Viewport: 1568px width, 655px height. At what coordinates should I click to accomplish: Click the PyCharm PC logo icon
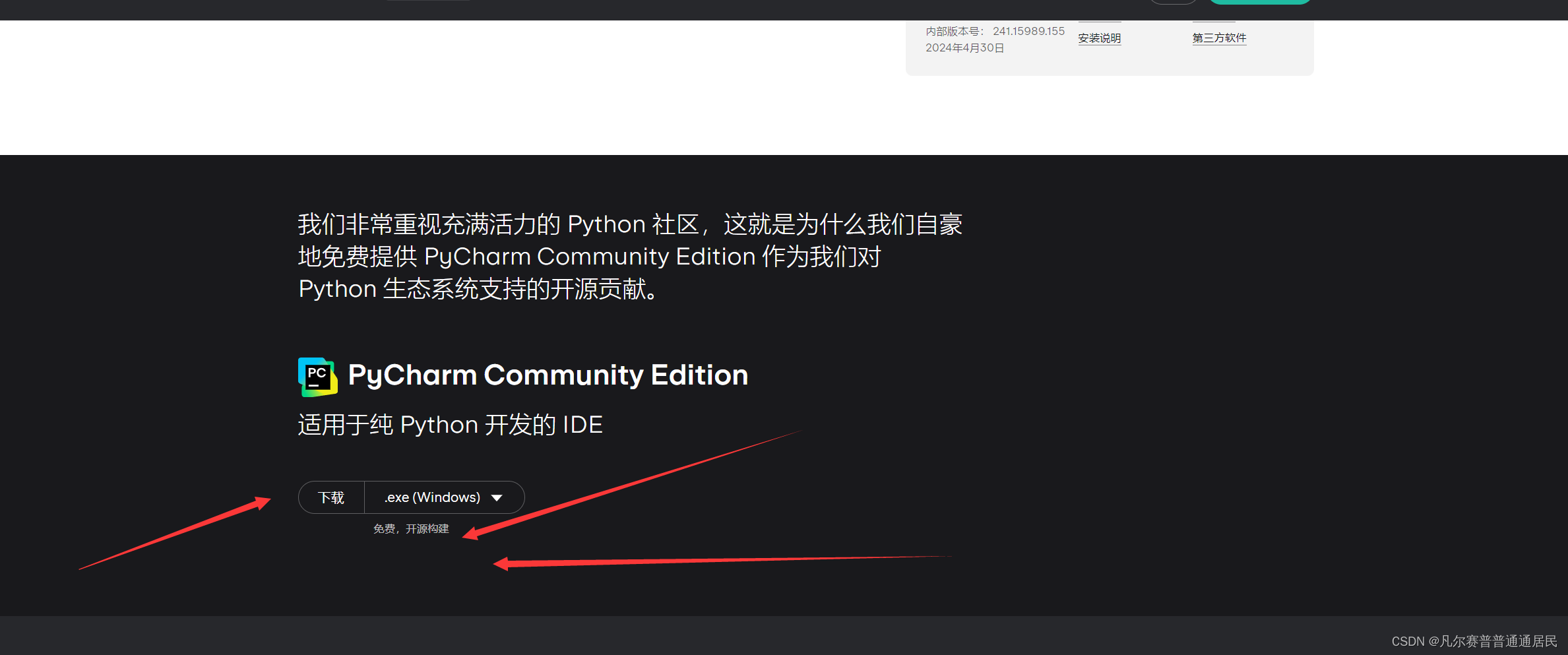(318, 377)
